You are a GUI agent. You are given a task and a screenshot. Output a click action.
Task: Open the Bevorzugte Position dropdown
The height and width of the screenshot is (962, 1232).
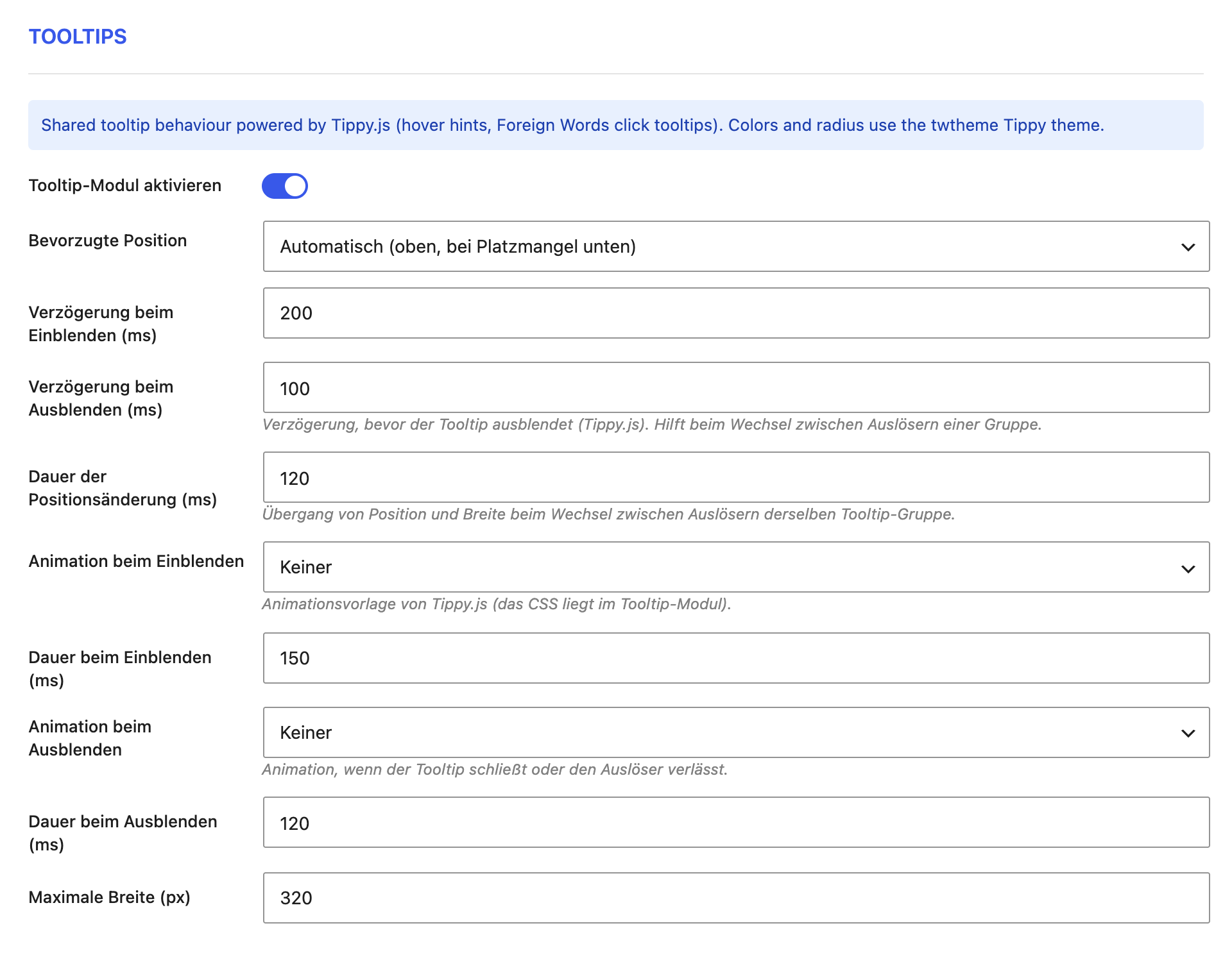(736, 246)
